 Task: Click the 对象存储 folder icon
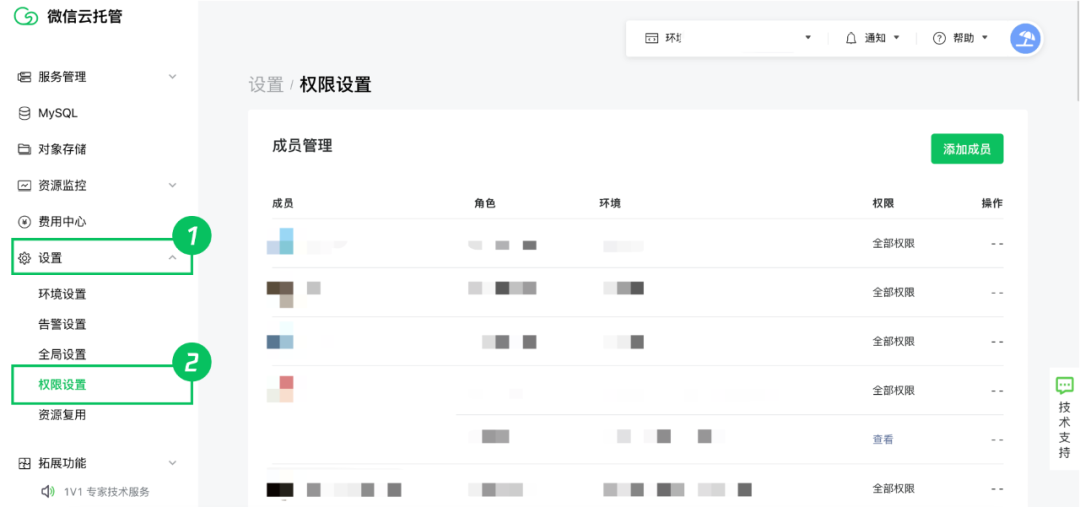(x=24, y=149)
